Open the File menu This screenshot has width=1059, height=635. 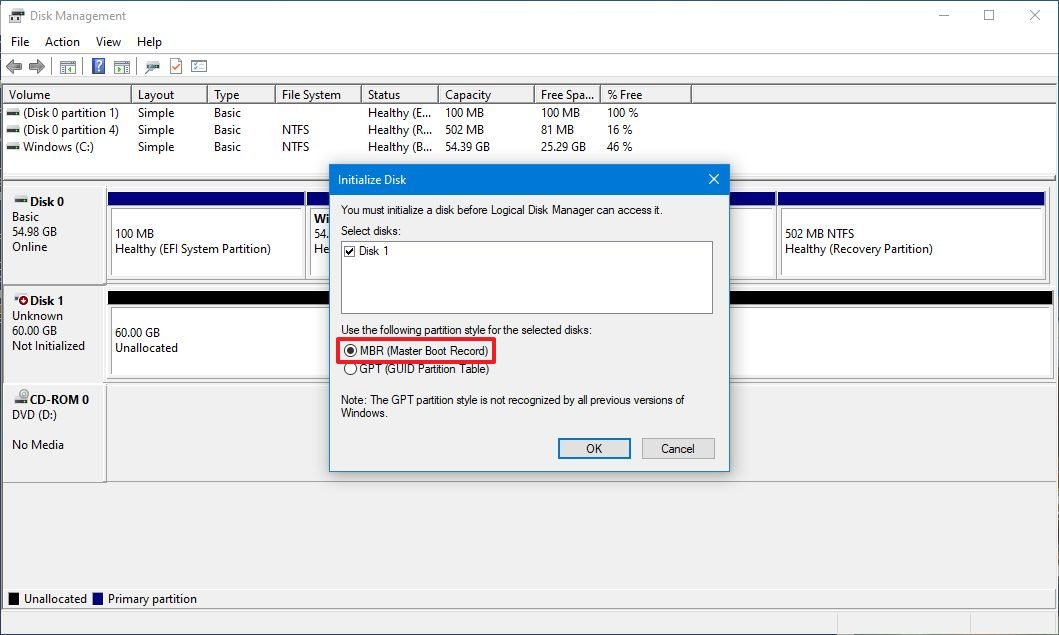[x=20, y=42]
